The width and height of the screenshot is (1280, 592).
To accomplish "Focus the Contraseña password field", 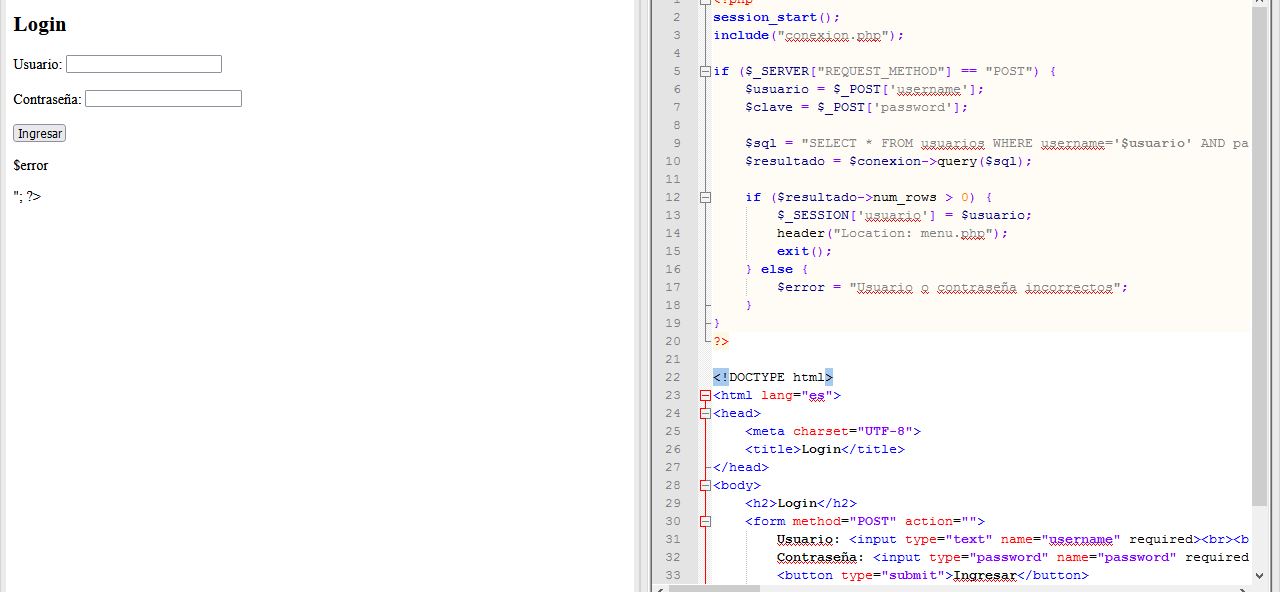I will point(163,98).
